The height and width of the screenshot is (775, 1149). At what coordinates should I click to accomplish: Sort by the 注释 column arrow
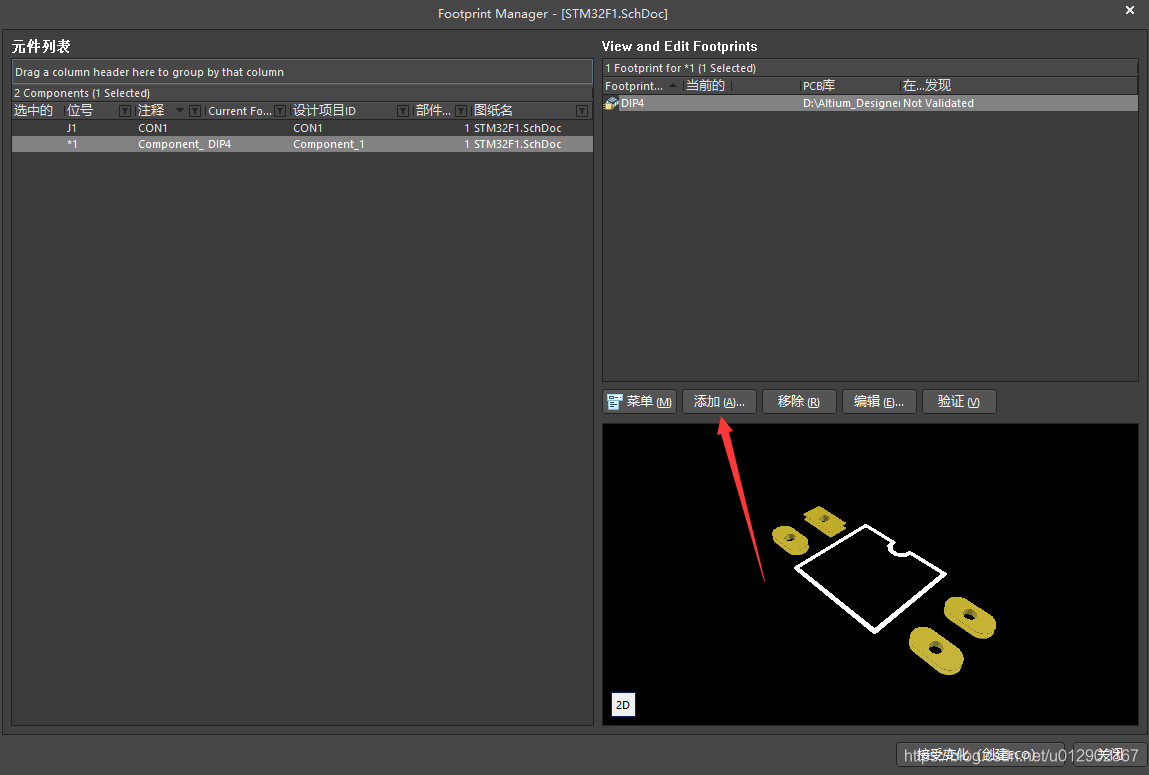click(x=180, y=111)
